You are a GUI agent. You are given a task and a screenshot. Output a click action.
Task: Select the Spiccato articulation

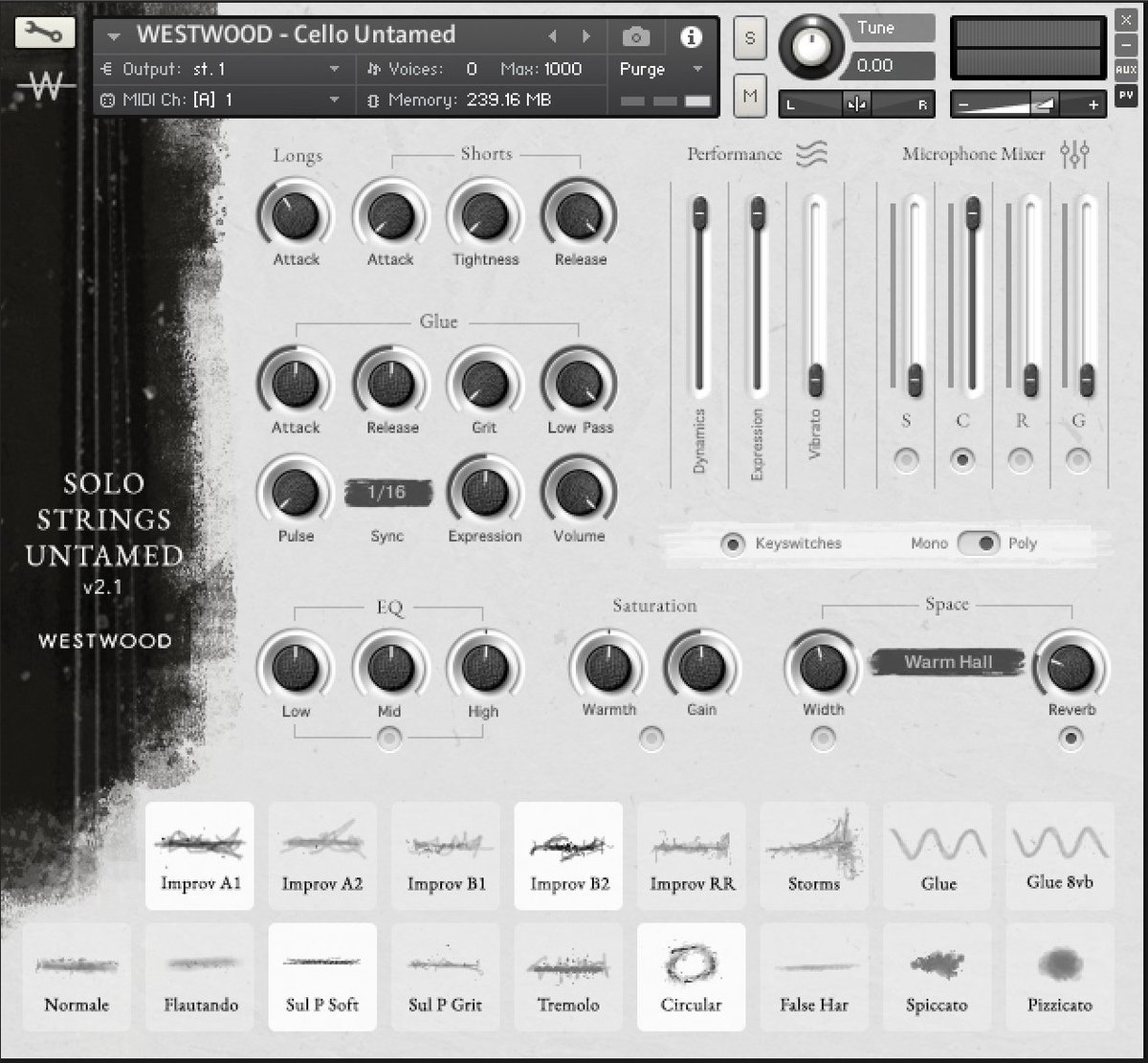click(x=938, y=977)
